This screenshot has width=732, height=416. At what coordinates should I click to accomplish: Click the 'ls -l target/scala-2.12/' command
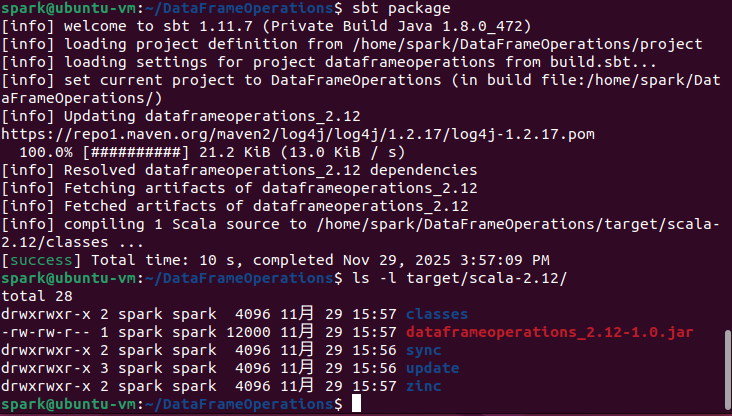460,278
